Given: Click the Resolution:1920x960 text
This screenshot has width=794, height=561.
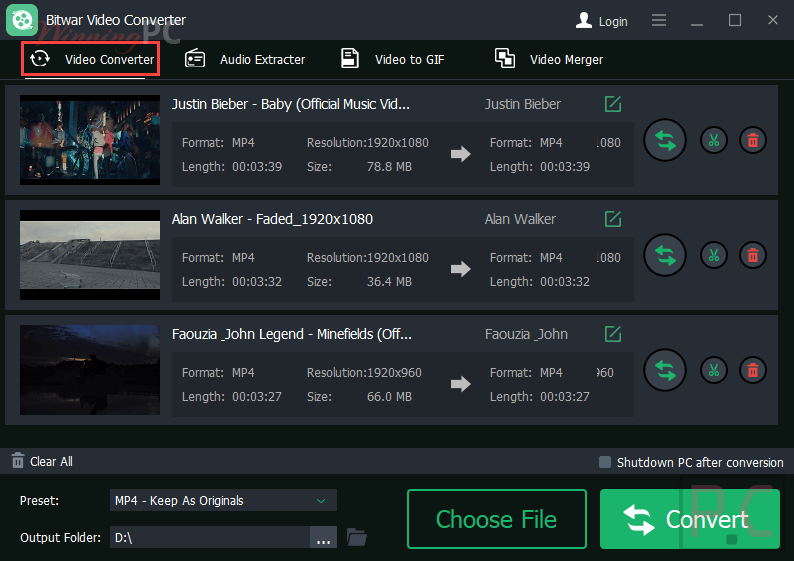Looking at the screenshot, I should point(364,373).
